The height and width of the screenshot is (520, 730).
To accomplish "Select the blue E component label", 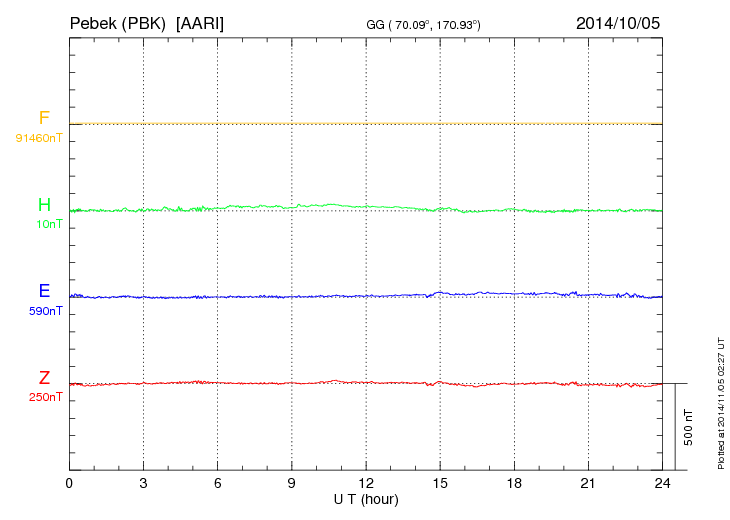I will 44,292.
